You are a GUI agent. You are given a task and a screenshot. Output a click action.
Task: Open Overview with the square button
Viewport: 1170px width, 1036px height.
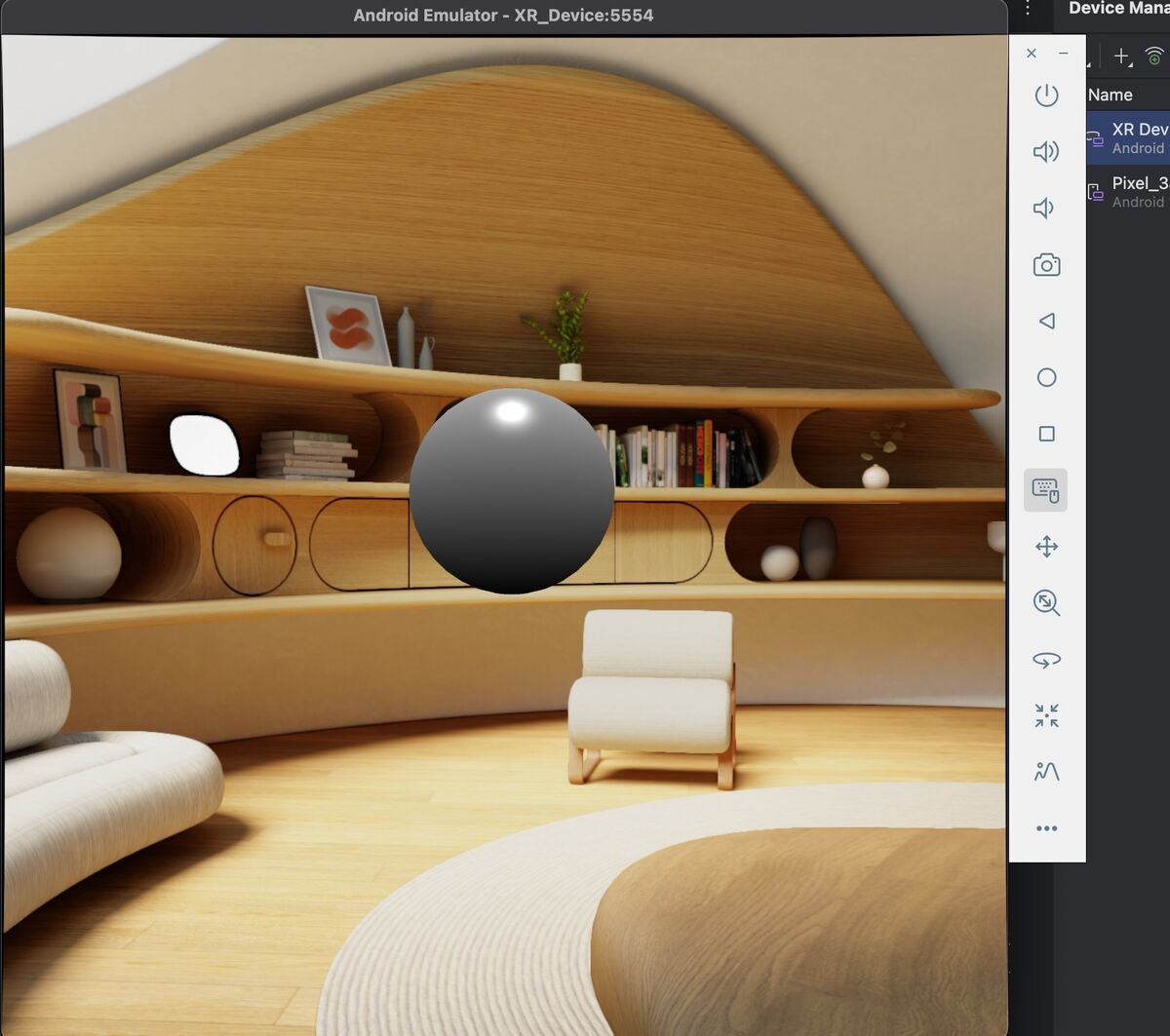(x=1046, y=434)
